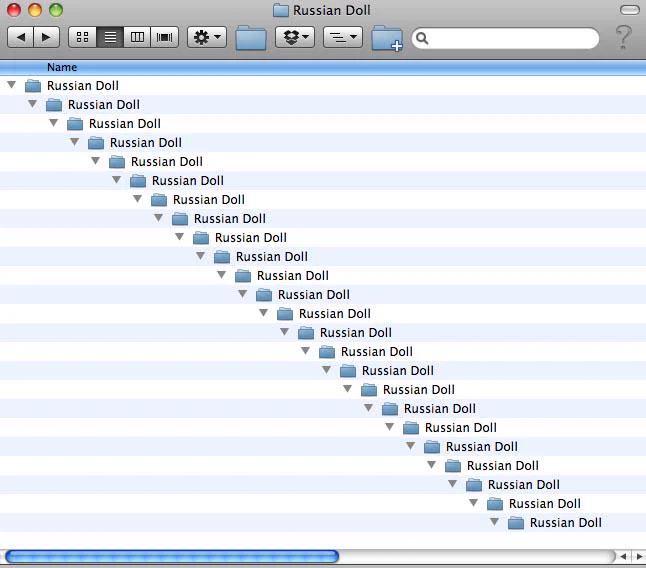Click the scroll-right arrow
The width and height of the screenshot is (646, 568).
point(639,557)
